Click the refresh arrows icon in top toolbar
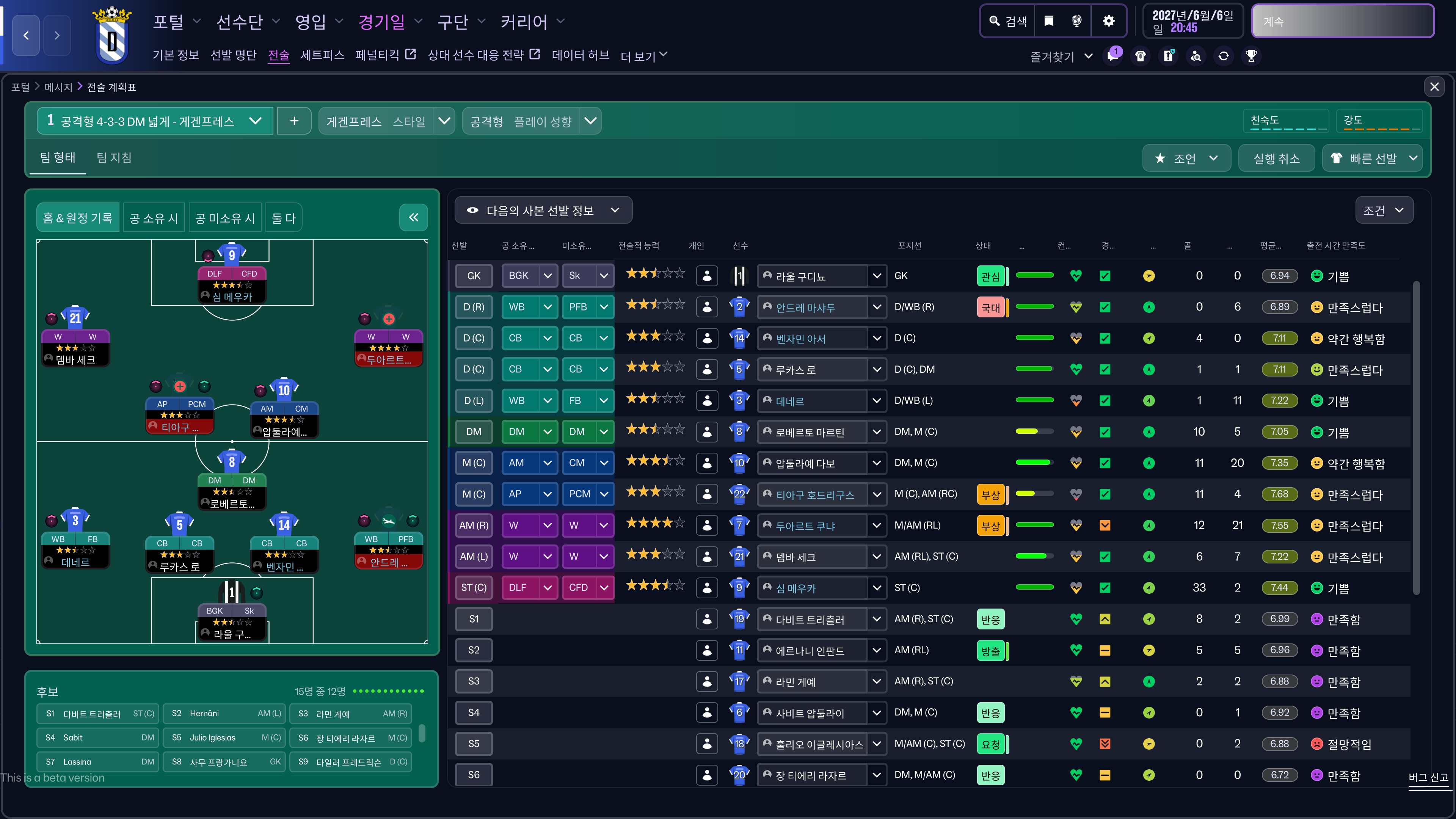Image resolution: width=1456 pixels, height=819 pixels. pyautogui.click(x=1223, y=56)
